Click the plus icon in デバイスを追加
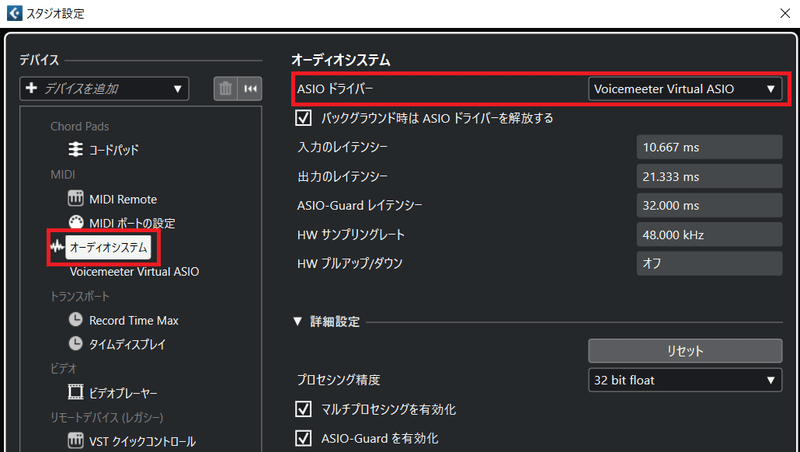 click(x=31, y=88)
